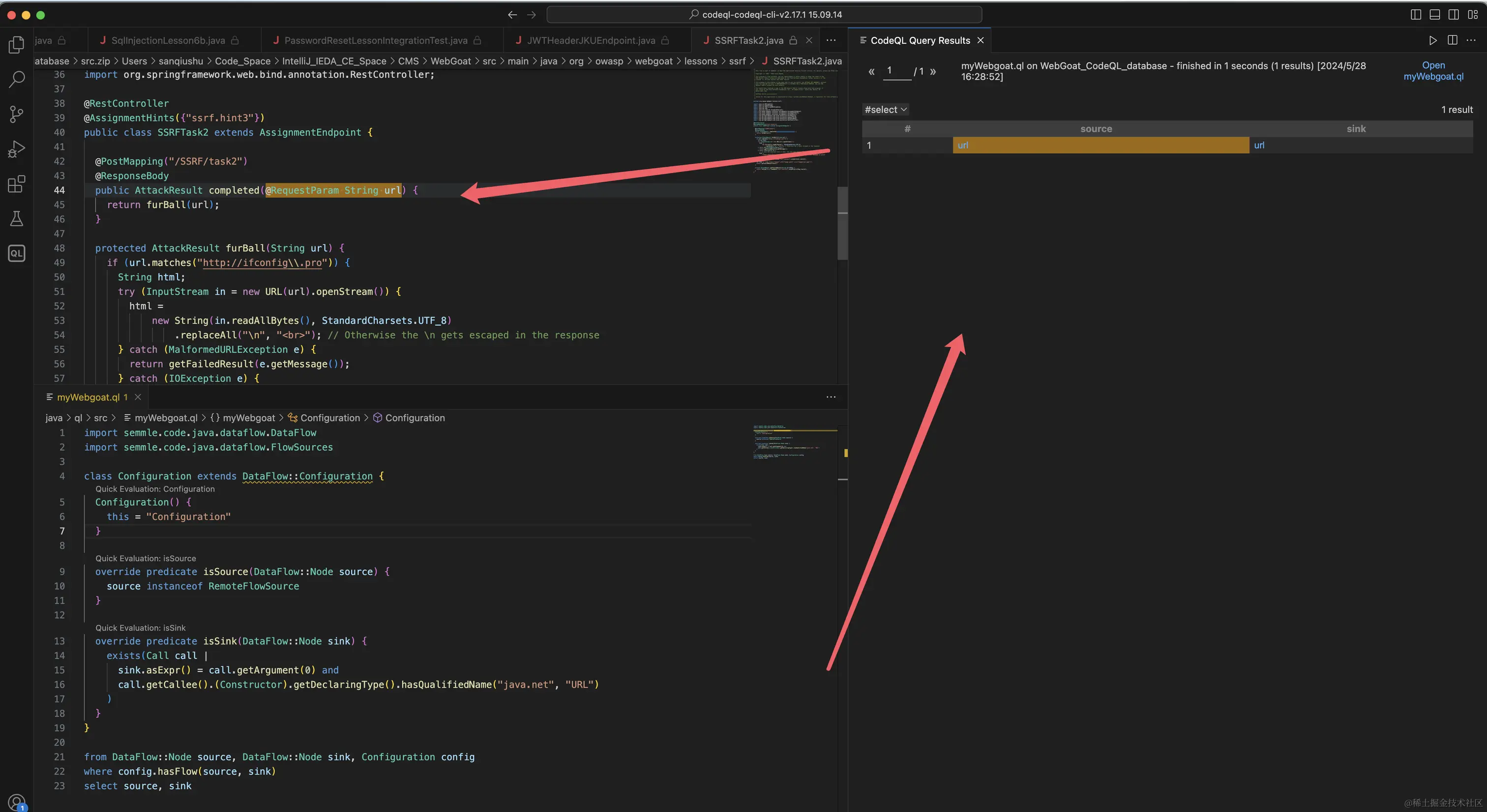This screenshot has height=812, width=1487.
Task: Open the #select result set dropdown
Action: coord(886,110)
